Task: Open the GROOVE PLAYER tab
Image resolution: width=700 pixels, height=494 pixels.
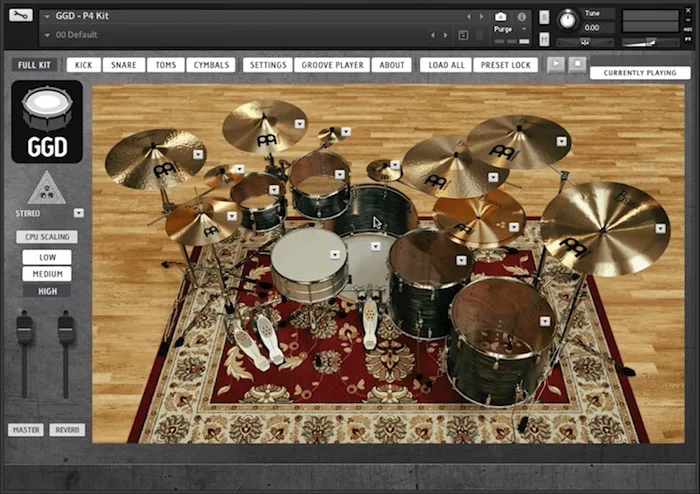Action: (x=333, y=65)
